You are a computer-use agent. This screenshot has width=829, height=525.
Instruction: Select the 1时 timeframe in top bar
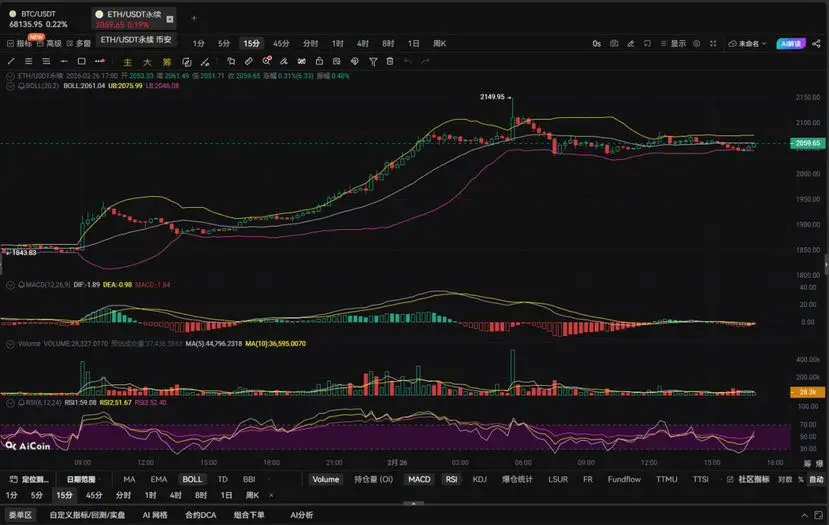[x=337, y=43]
